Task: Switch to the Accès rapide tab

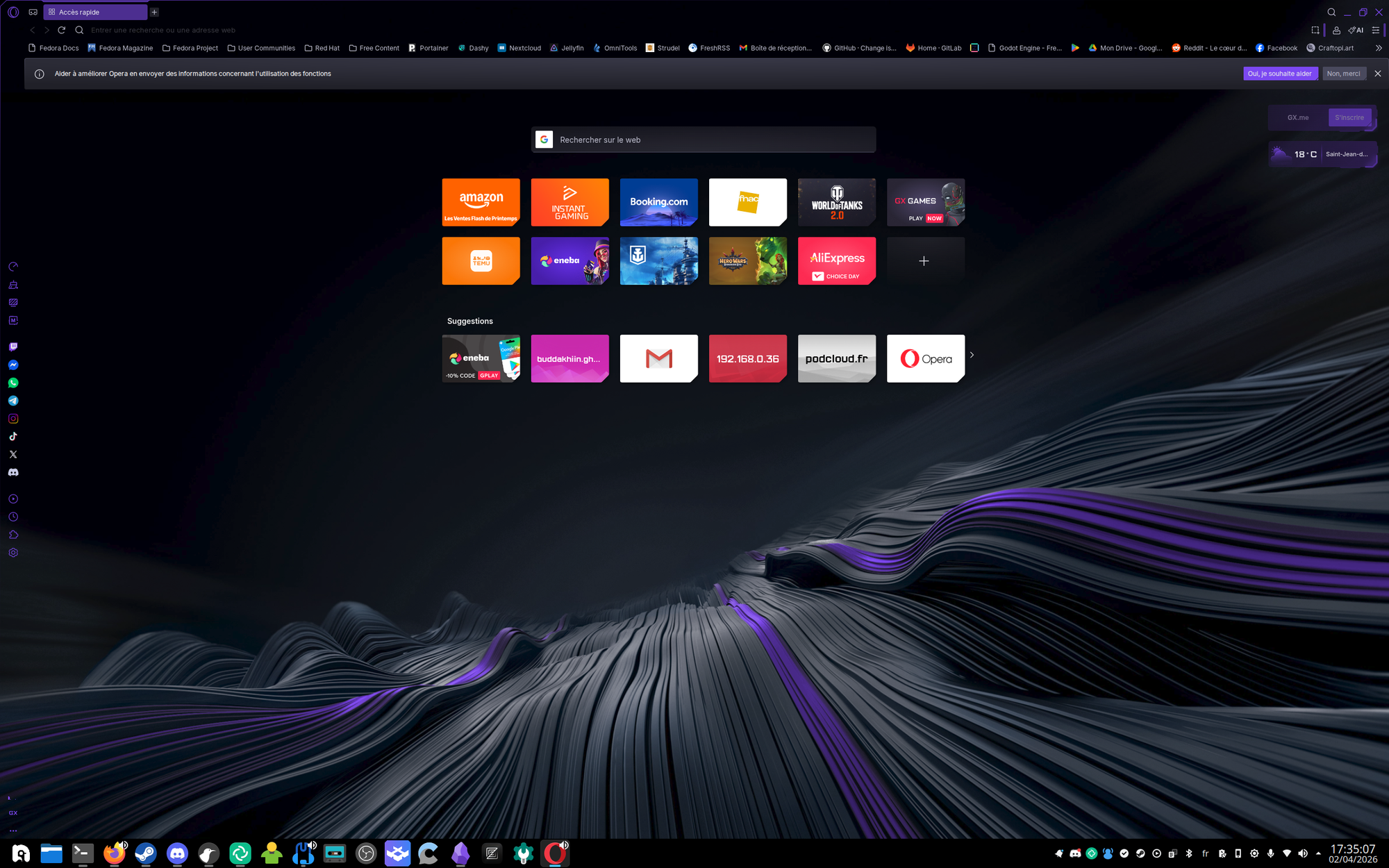Action: [95, 12]
